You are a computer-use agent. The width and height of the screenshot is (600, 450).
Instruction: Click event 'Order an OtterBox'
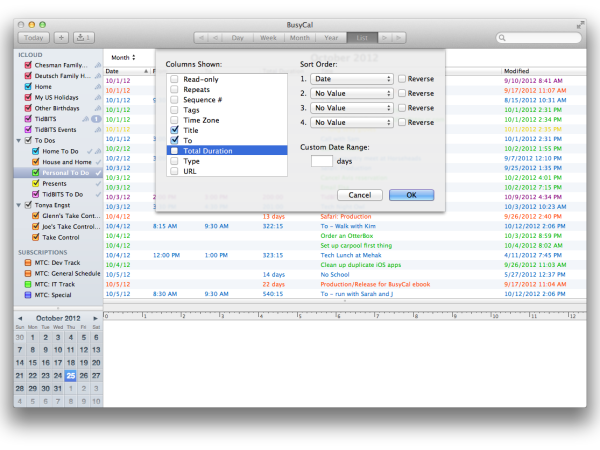point(347,236)
